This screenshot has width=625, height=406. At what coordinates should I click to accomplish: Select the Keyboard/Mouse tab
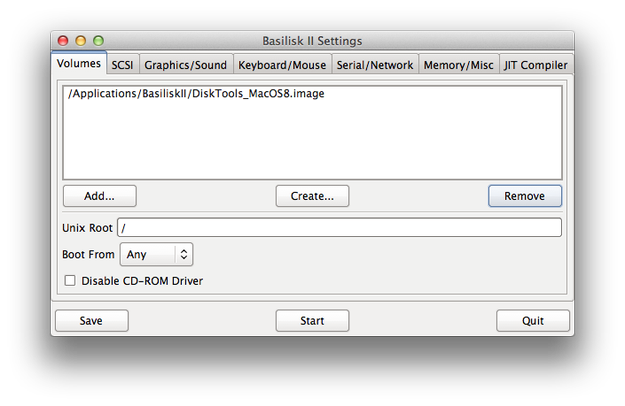tap(282, 65)
